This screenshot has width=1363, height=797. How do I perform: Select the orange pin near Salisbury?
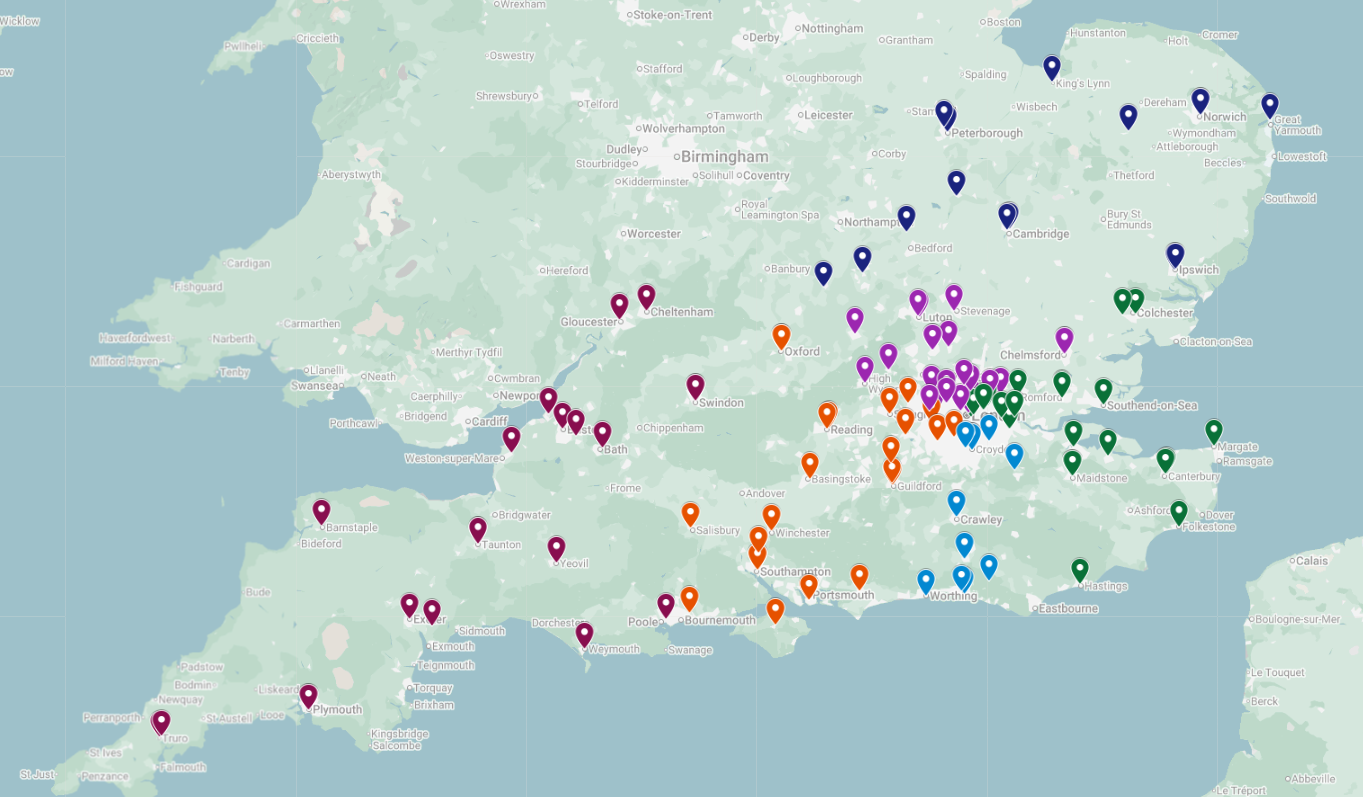tap(688, 513)
